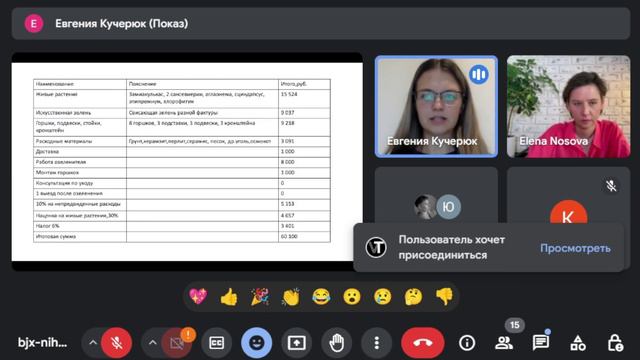Select Elena Nosova video tile

pyautogui.click(x=569, y=107)
